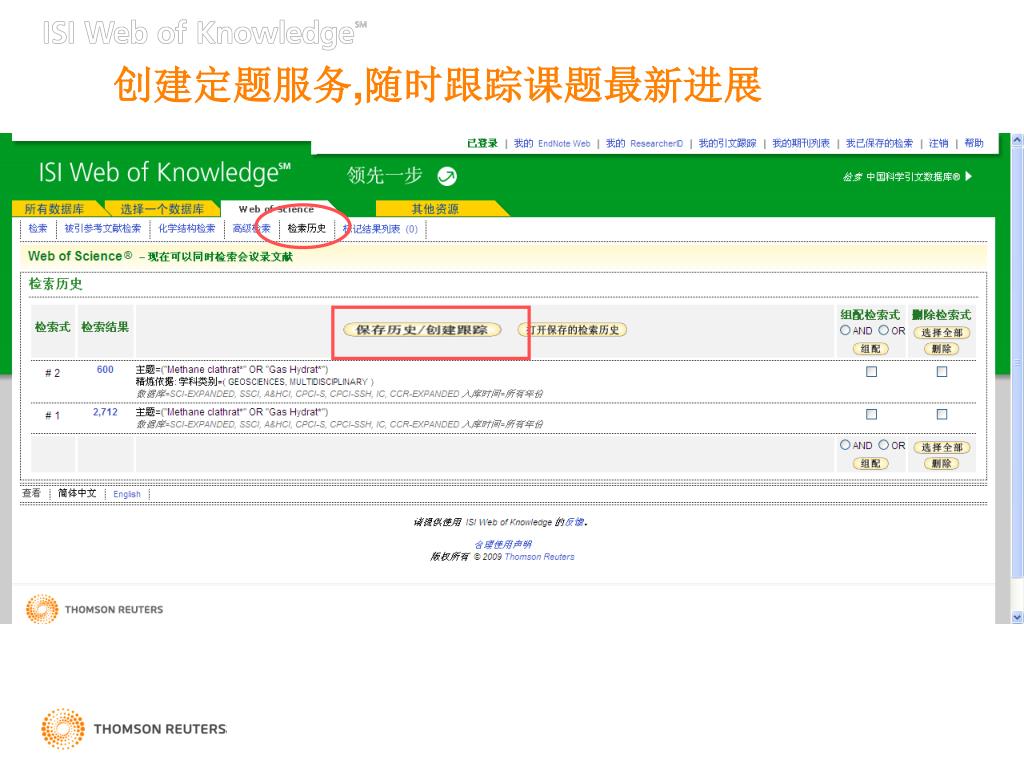Viewport: 1024px width, 768px height.
Task: Open 我已保存的检索 link
Action: 879,143
